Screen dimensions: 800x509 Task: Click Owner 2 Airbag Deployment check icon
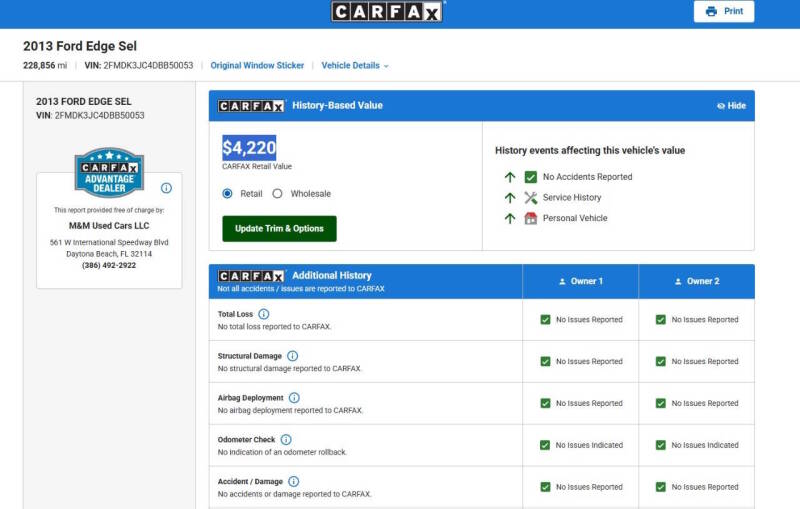coord(661,403)
